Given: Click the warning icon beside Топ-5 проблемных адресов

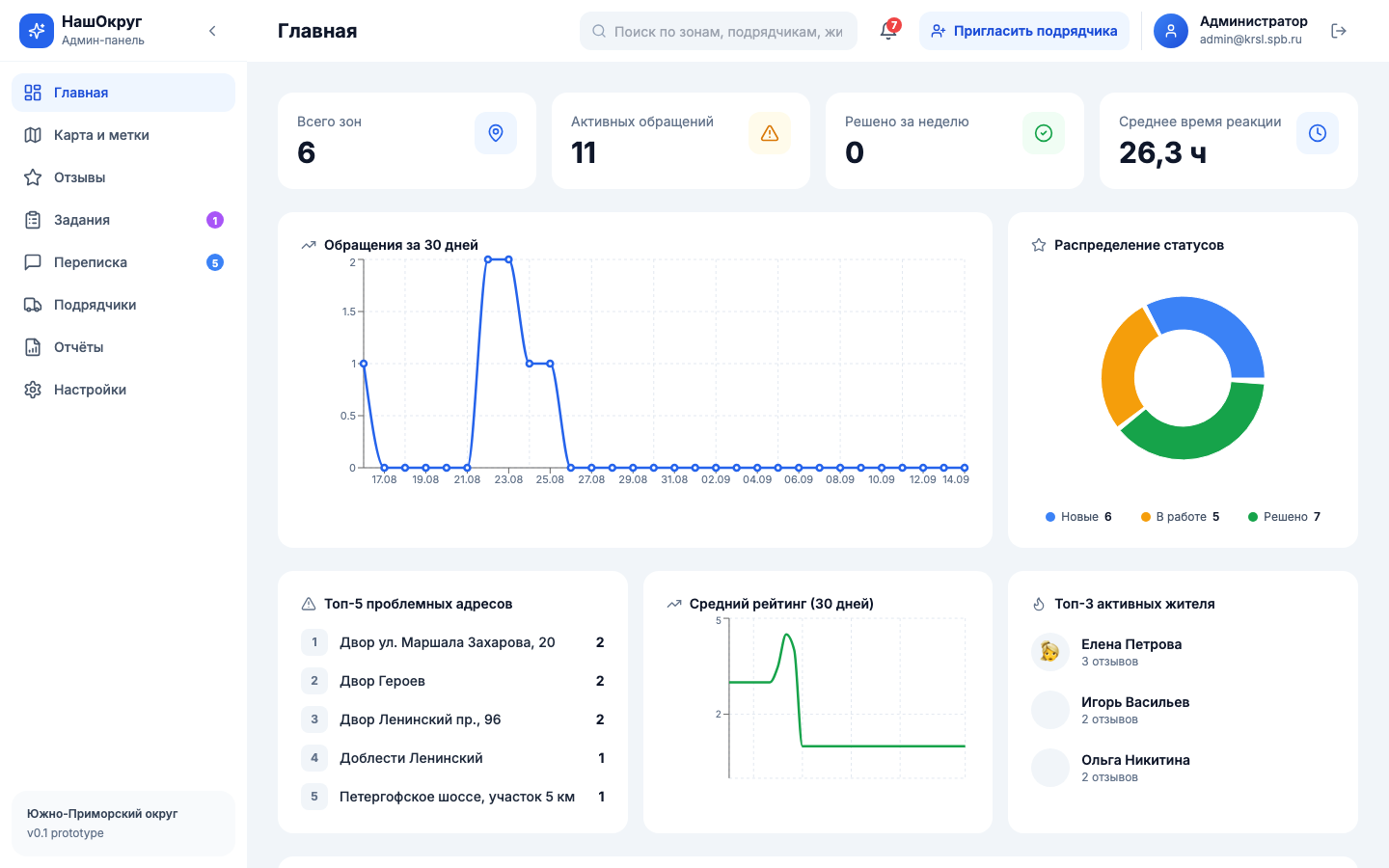Looking at the screenshot, I should point(309,604).
